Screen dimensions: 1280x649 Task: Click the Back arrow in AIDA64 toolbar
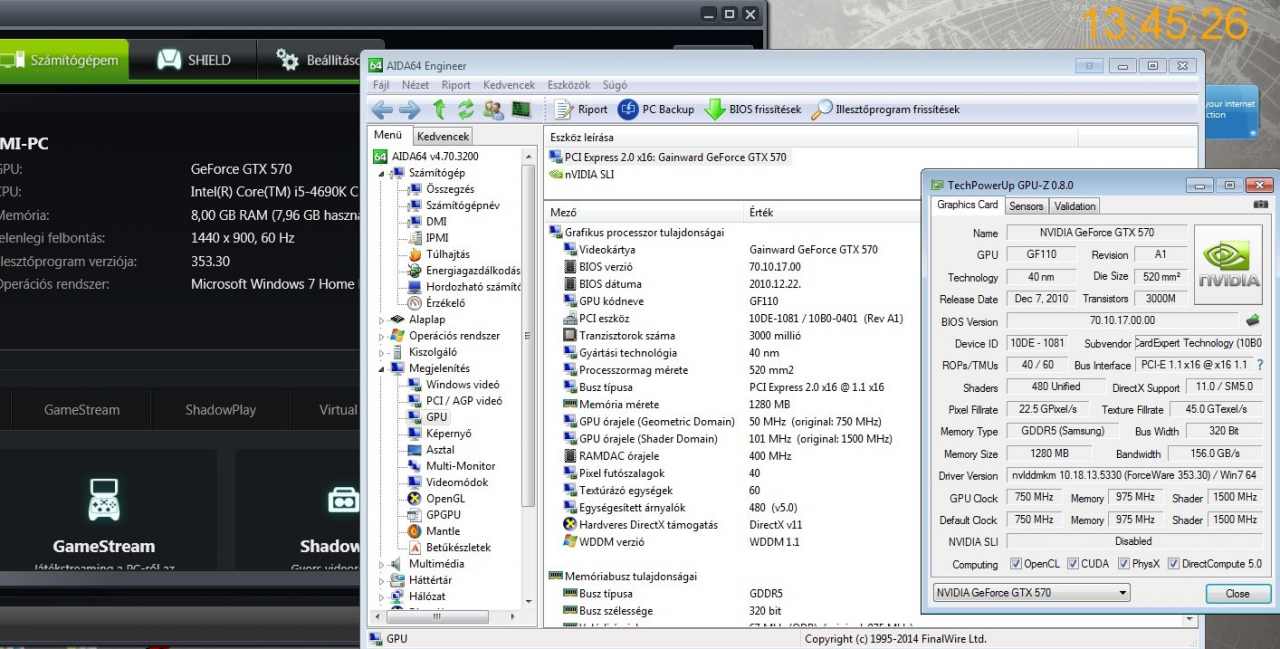pos(382,110)
